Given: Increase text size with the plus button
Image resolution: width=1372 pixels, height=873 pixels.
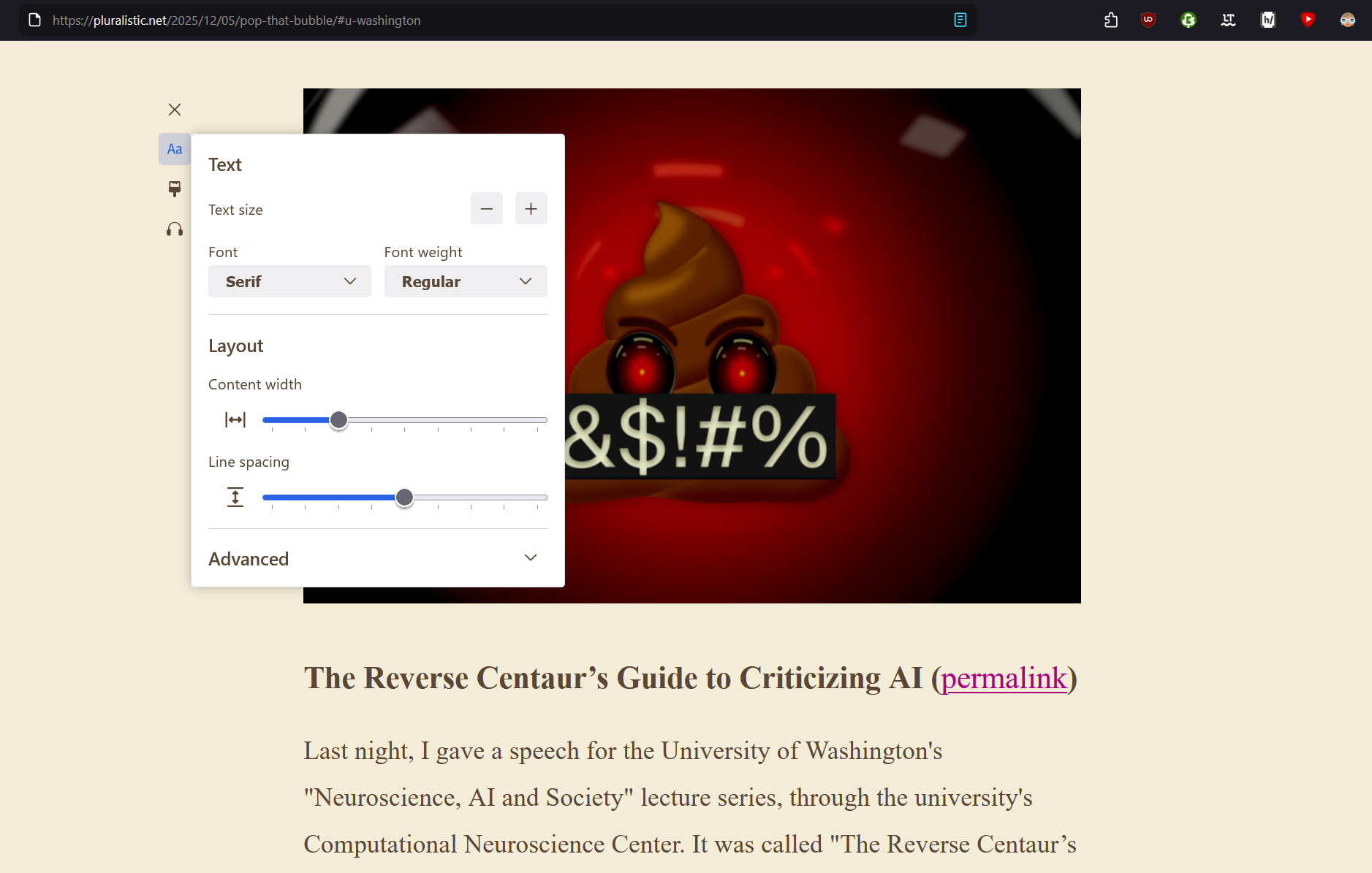Looking at the screenshot, I should (x=531, y=209).
